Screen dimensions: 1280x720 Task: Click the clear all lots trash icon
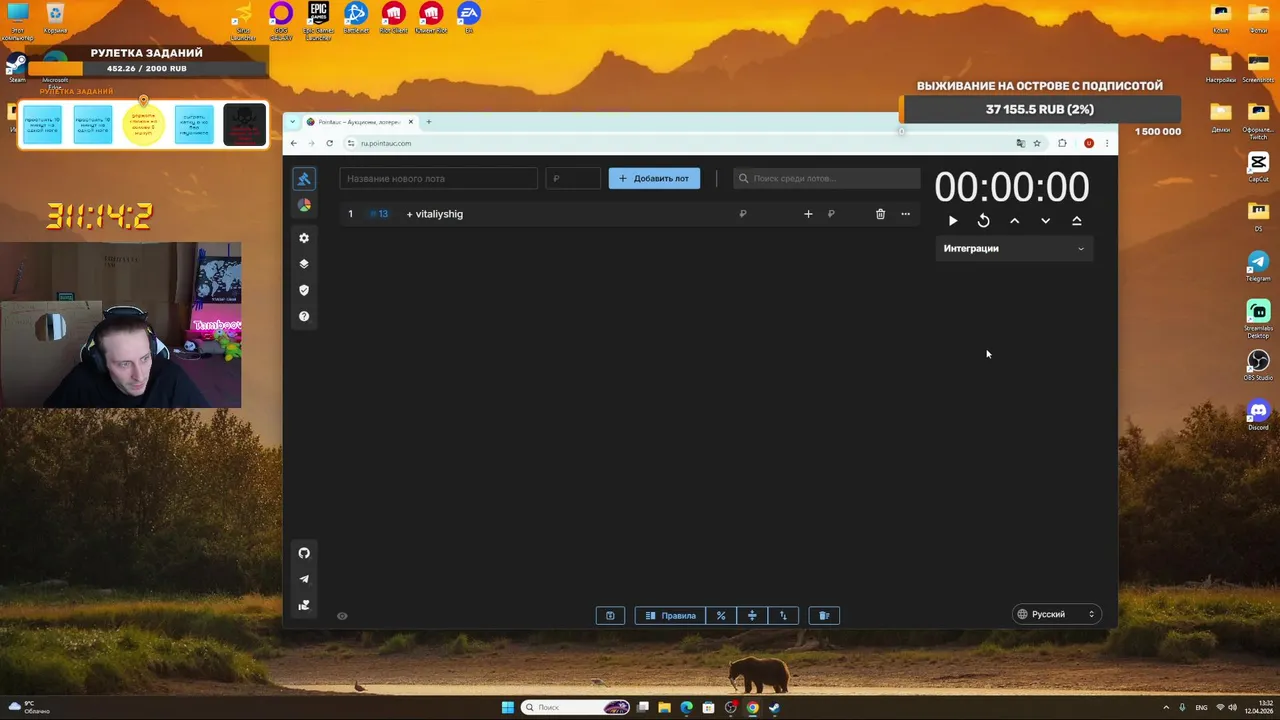tap(824, 615)
